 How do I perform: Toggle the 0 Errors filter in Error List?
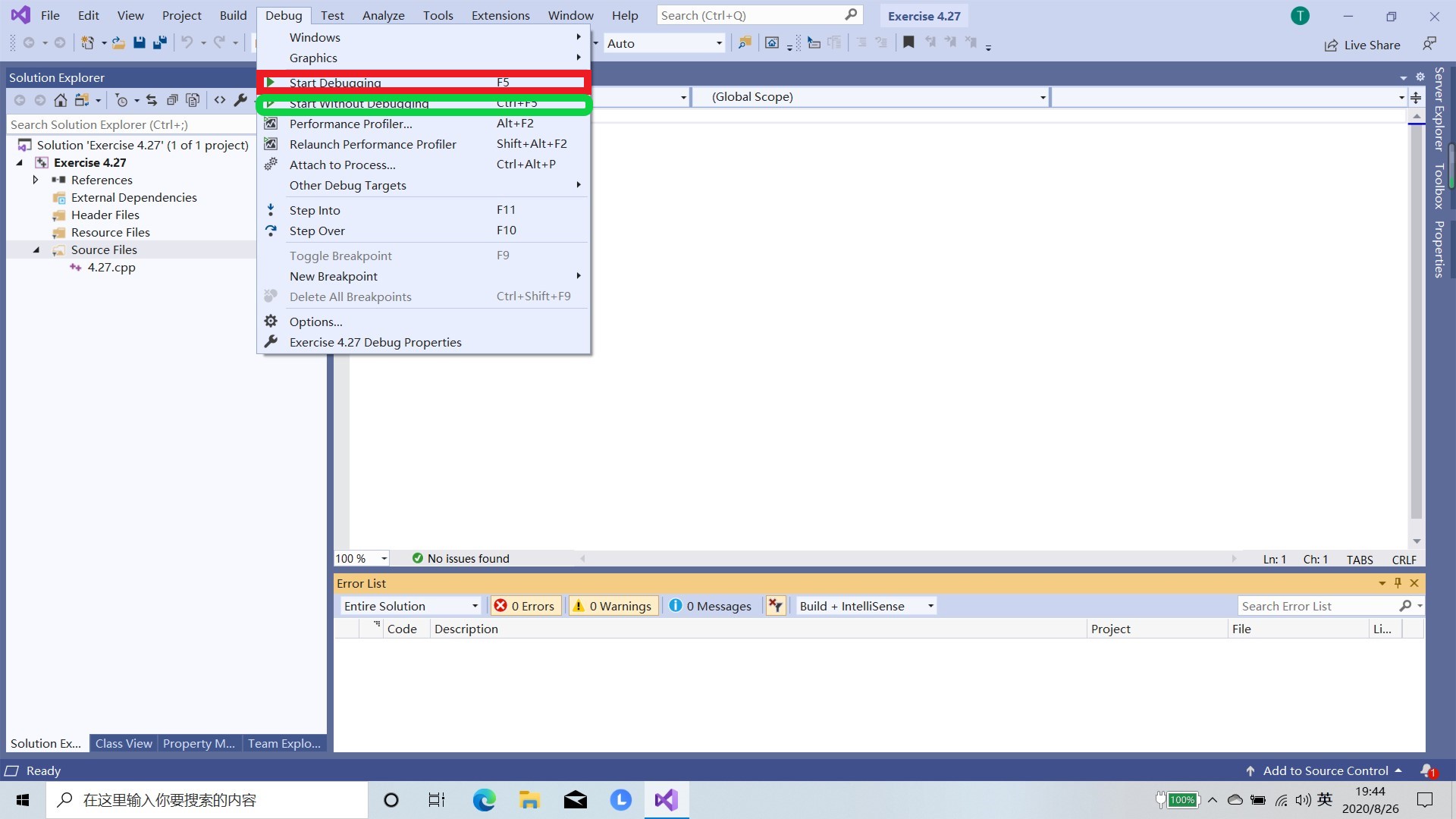525,605
